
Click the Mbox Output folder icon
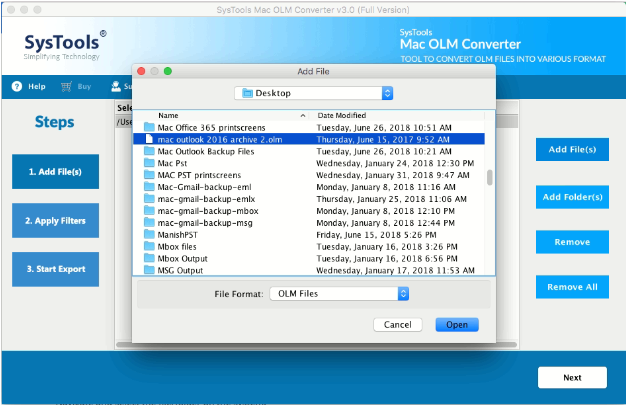pyautogui.click(x=150, y=258)
